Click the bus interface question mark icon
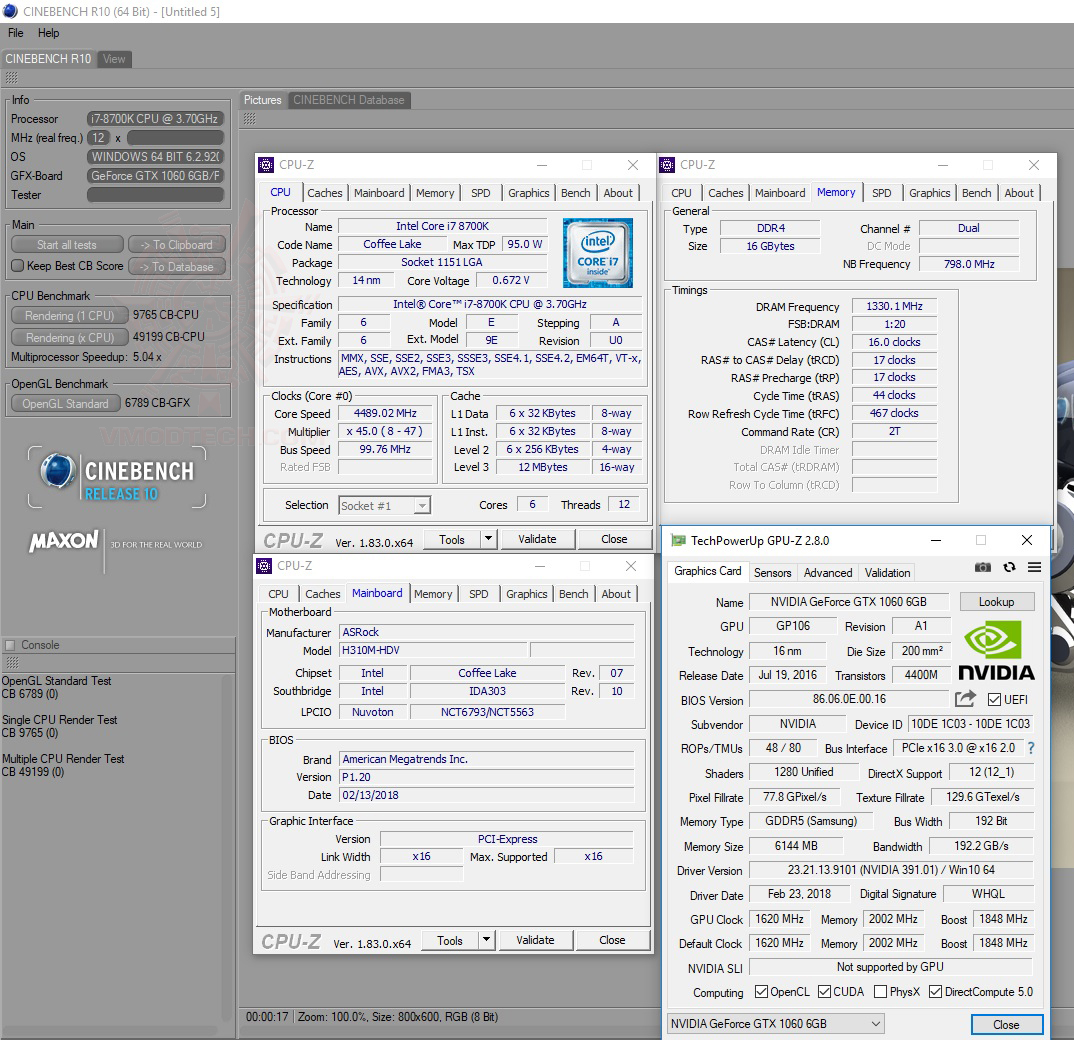The height and width of the screenshot is (1040, 1074). (1031, 748)
